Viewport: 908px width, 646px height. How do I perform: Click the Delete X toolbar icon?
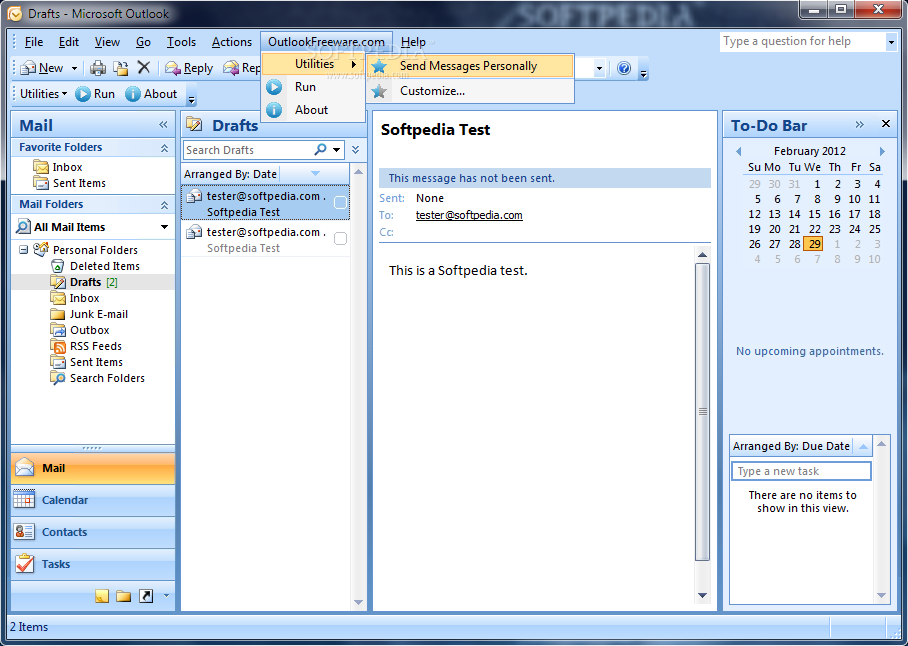coord(144,68)
